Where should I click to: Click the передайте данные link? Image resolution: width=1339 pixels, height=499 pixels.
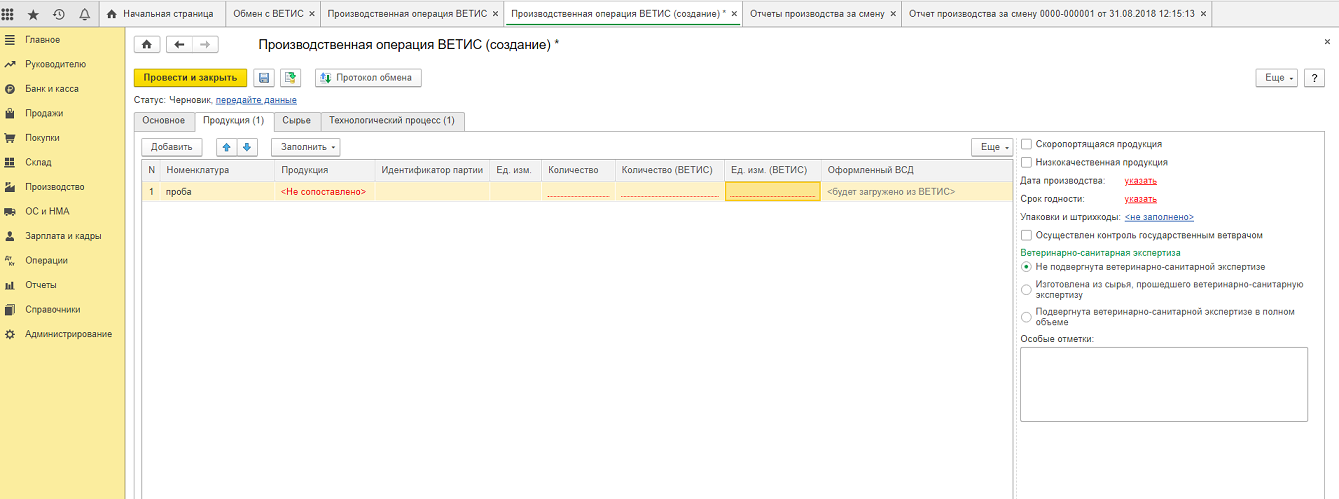coord(256,100)
